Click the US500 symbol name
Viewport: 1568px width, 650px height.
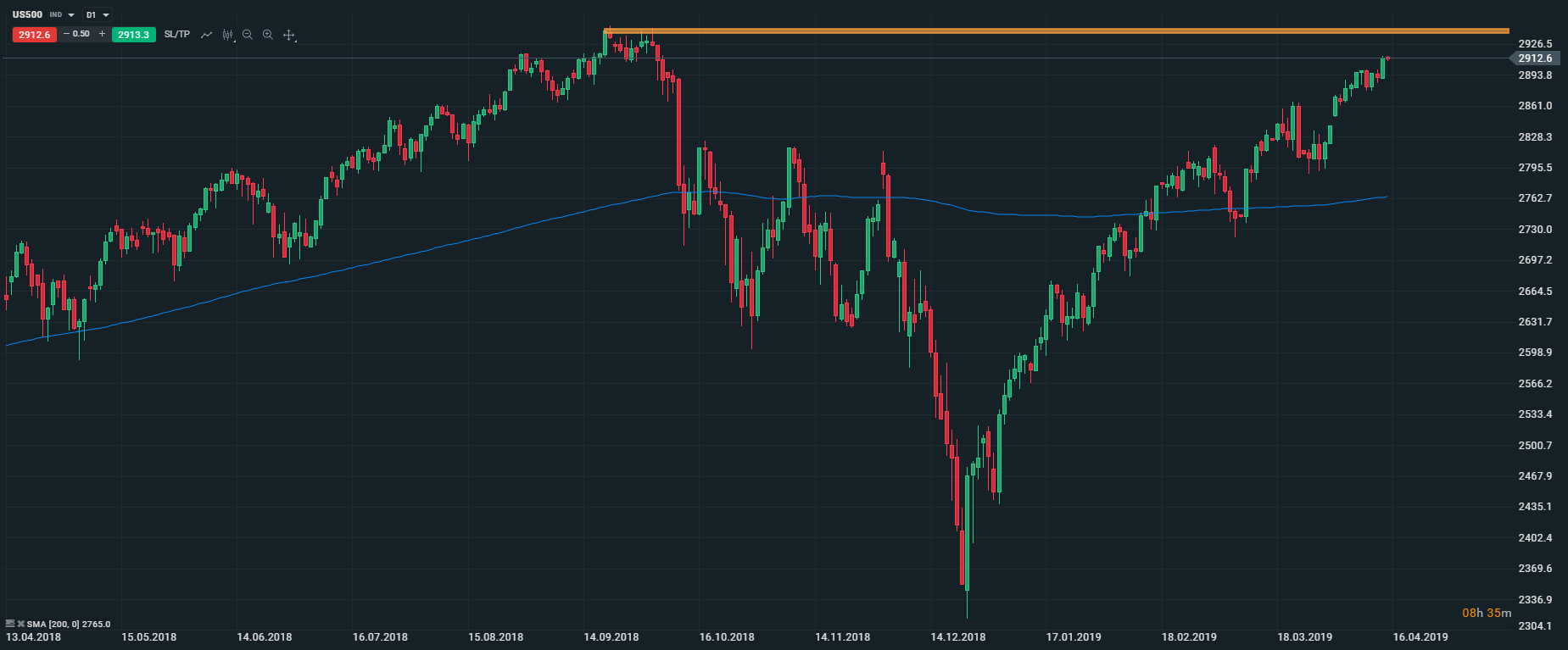click(x=27, y=15)
